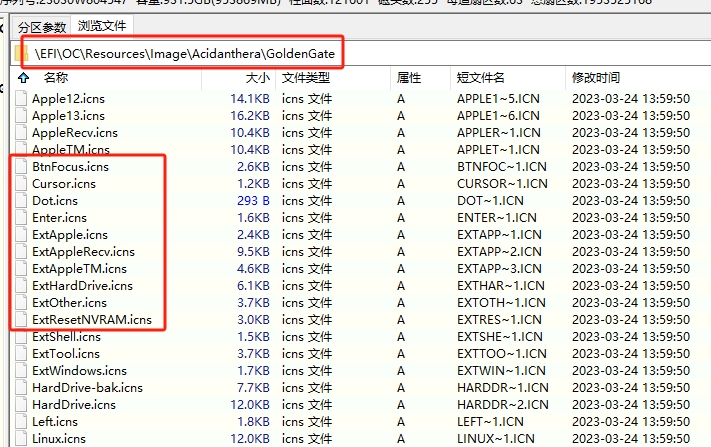Switch to the 分区参数 tab
The width and height of the screenshot is (711, 447).
(x=42, y=27)
